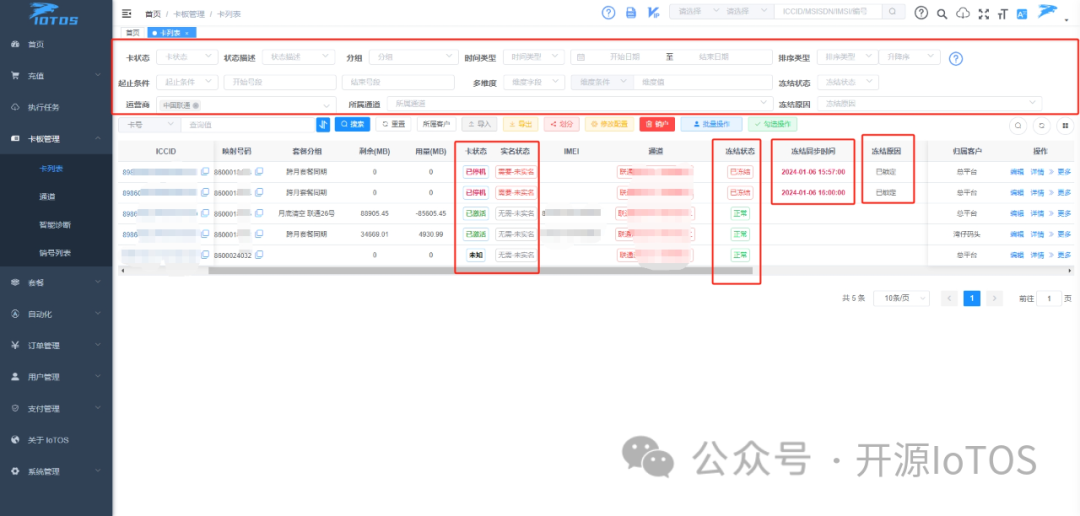This screenshot has height=516, width=1080.
Task: Click 详情 in the 湾仔码头 row
Action: [1037, 234]
